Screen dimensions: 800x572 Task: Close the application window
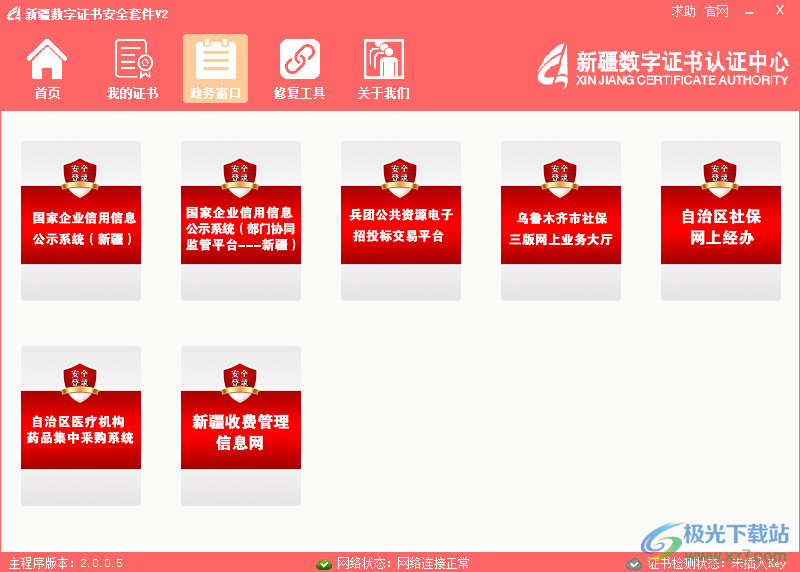(780, 10)
